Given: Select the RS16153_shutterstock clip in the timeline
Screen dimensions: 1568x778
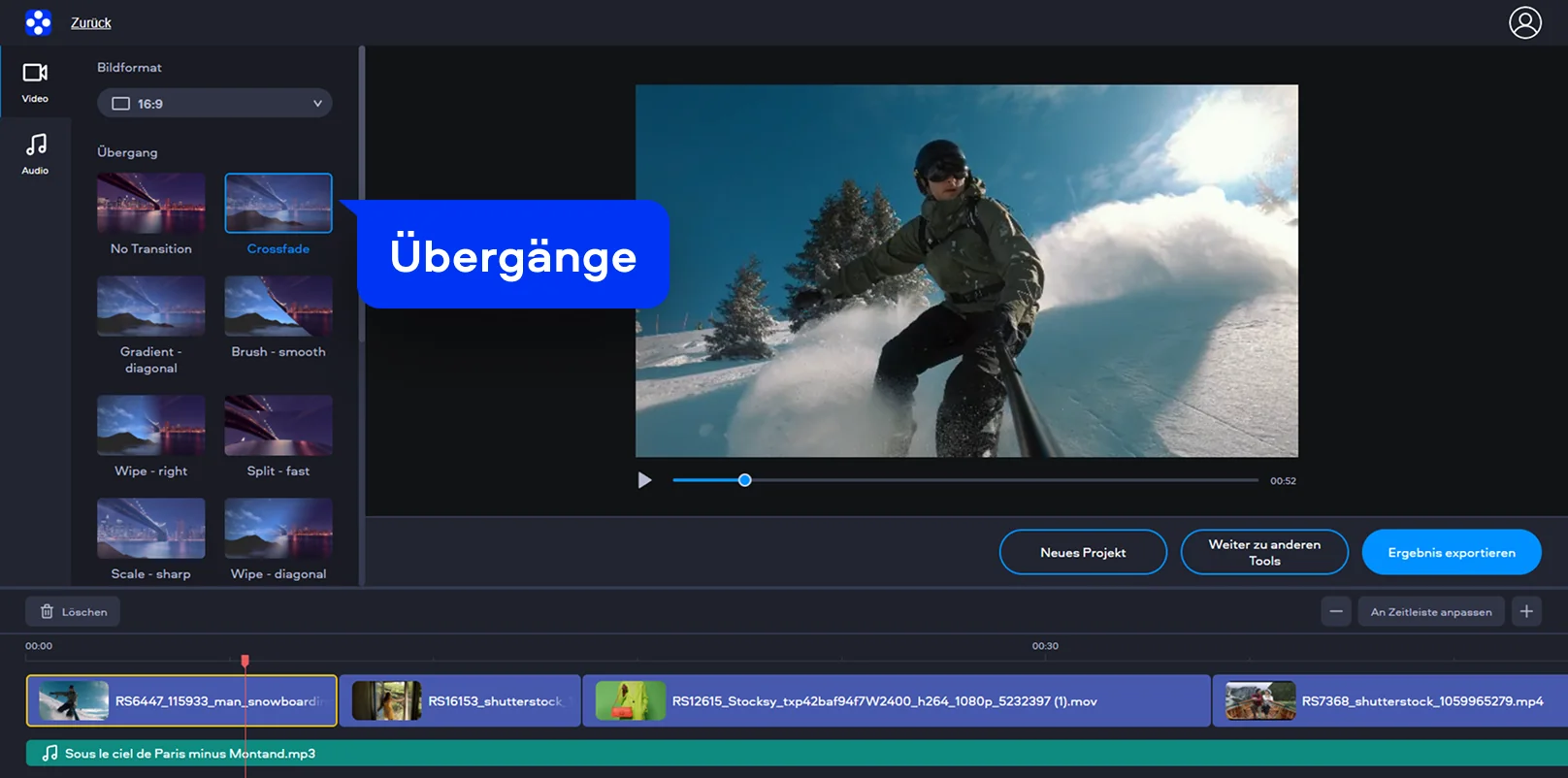Looking at the screenshot, I should click(x=460, y=700).
